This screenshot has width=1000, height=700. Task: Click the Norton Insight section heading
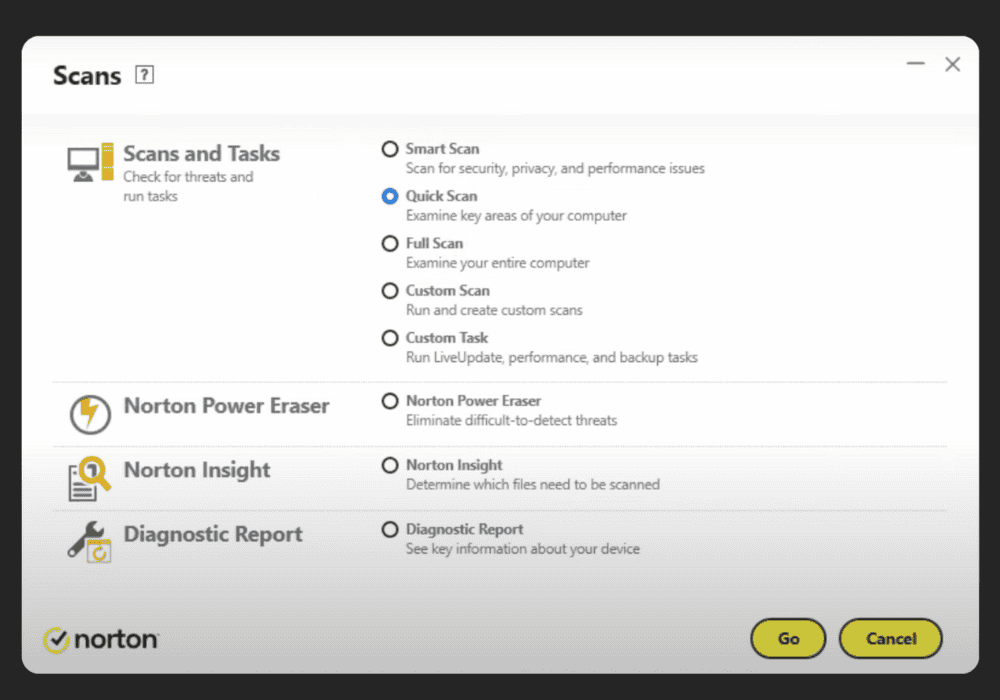197,470
